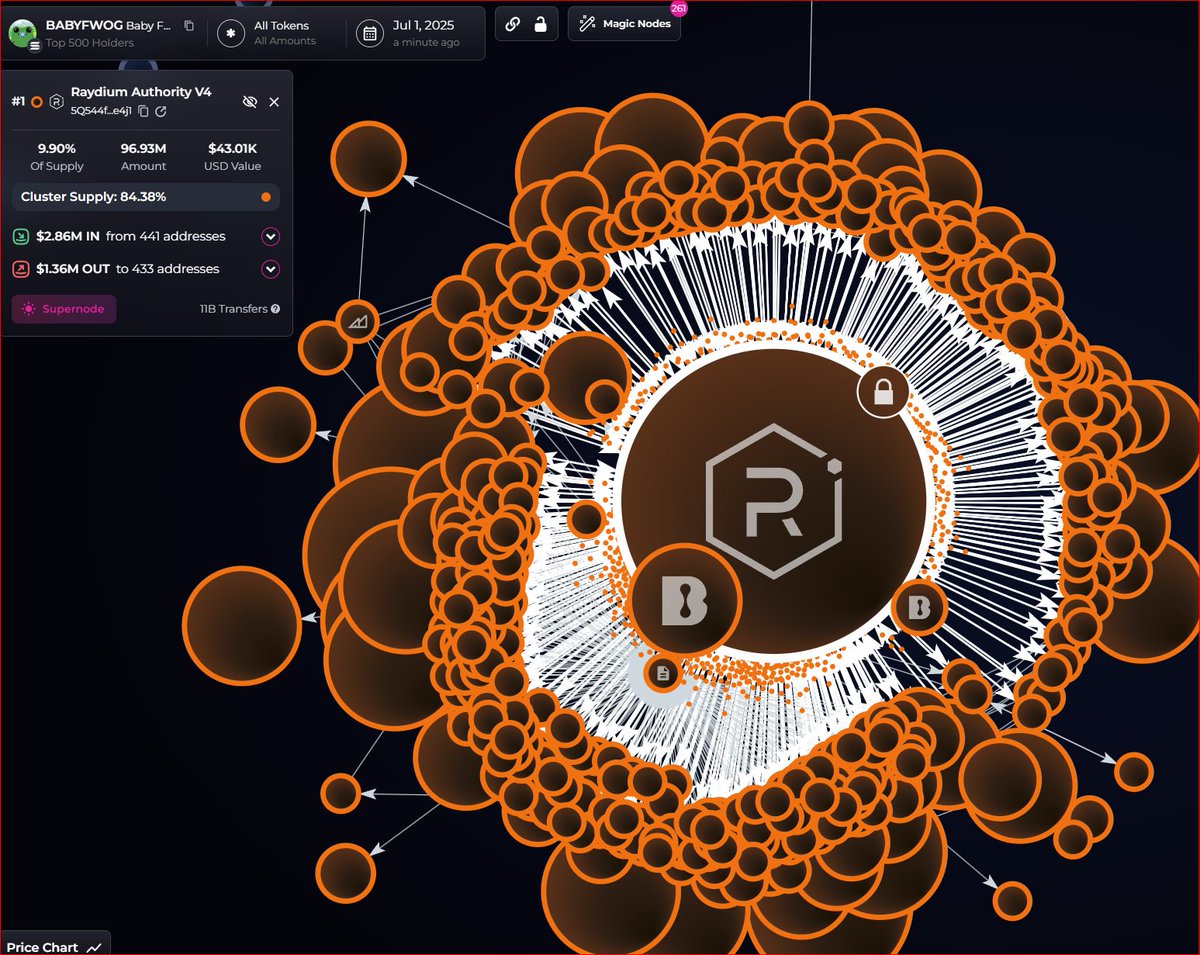1200x955 pixels.
Task: Click the padlock icon next to the link icon
Action: point(540,24)
